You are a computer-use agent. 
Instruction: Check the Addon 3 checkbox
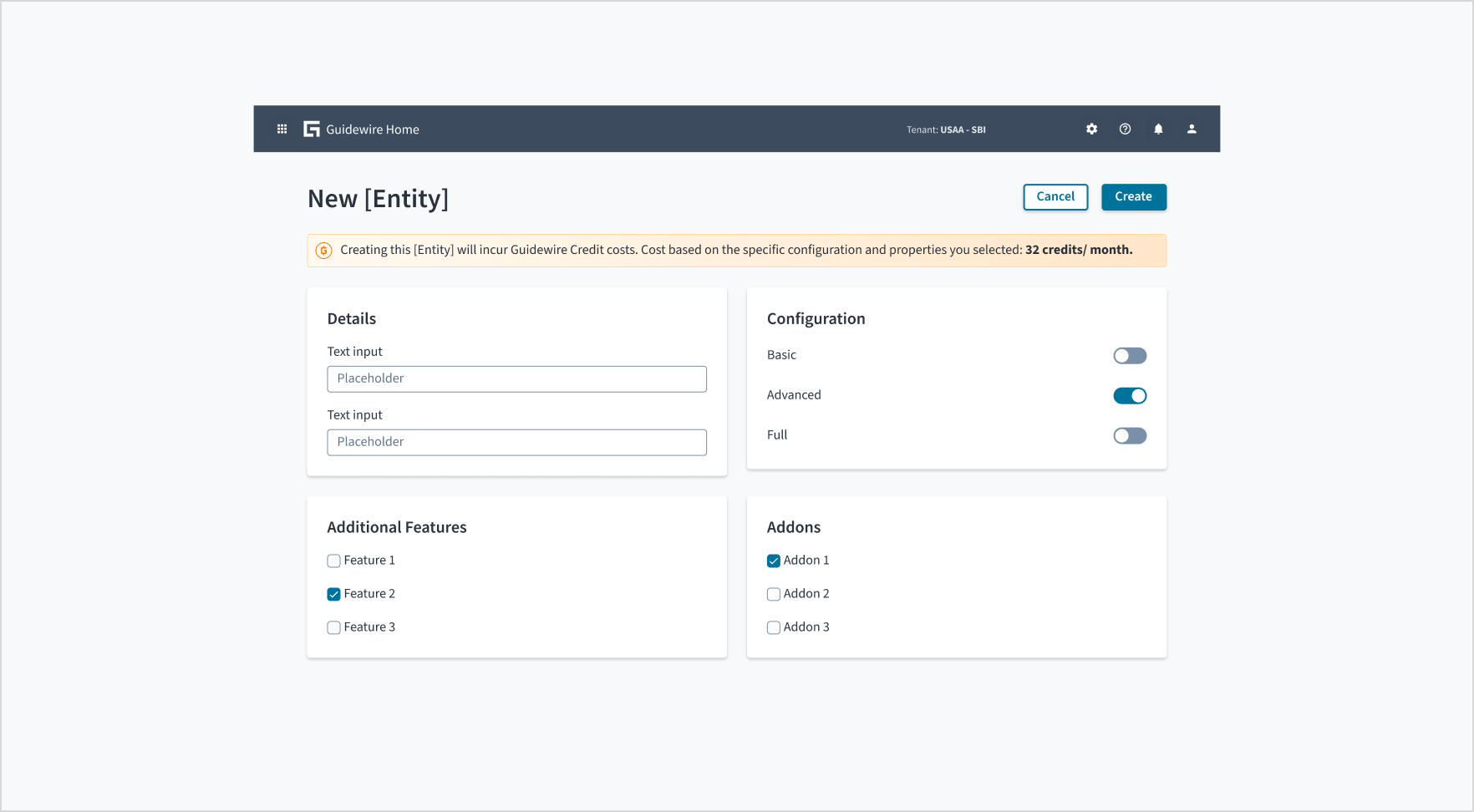(774, 627)
